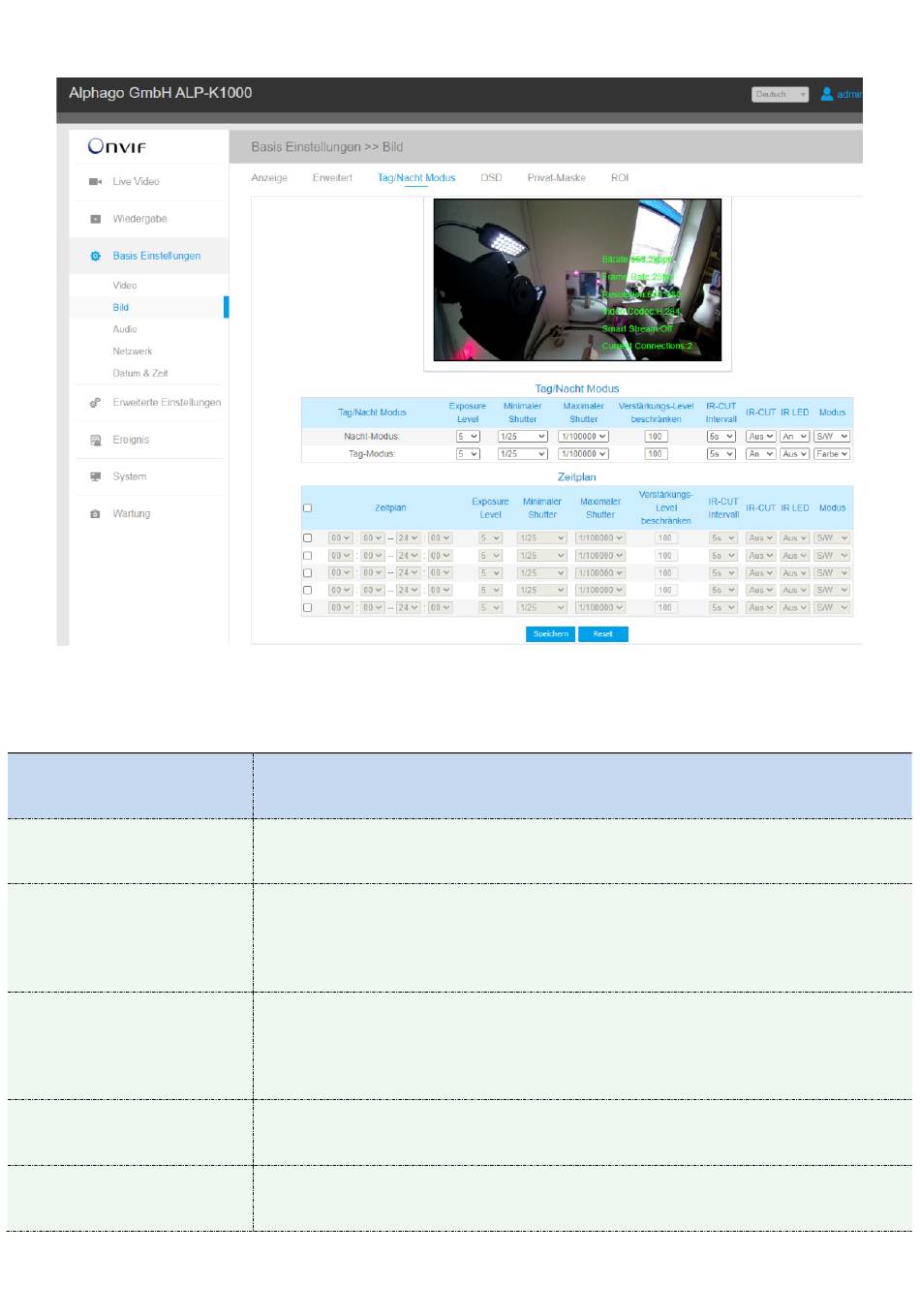Open Tag-Modus IR-CUT Intervall dropdown
920x1316 pixels.
click(721, 454)
